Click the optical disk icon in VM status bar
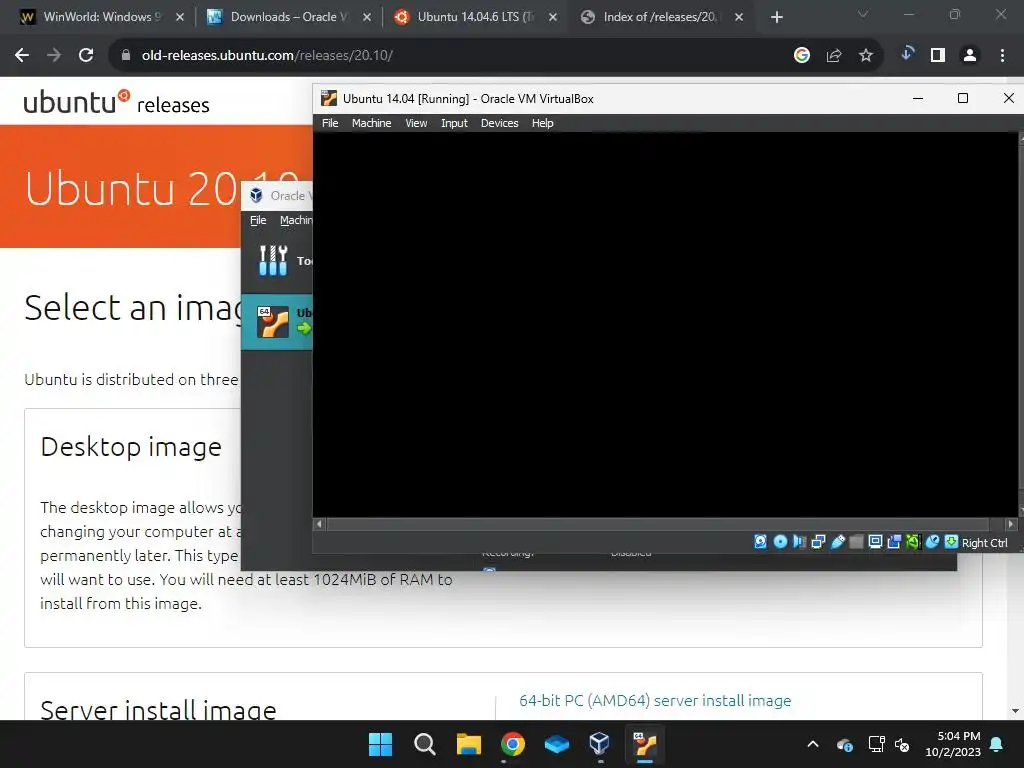1024x768 pixels. tap(780, 541)
